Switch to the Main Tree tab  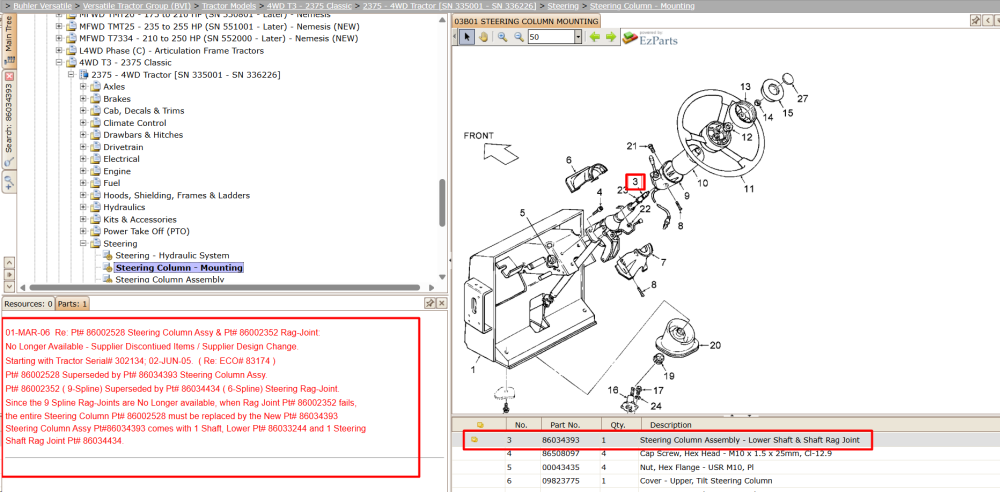coord(9,40)
